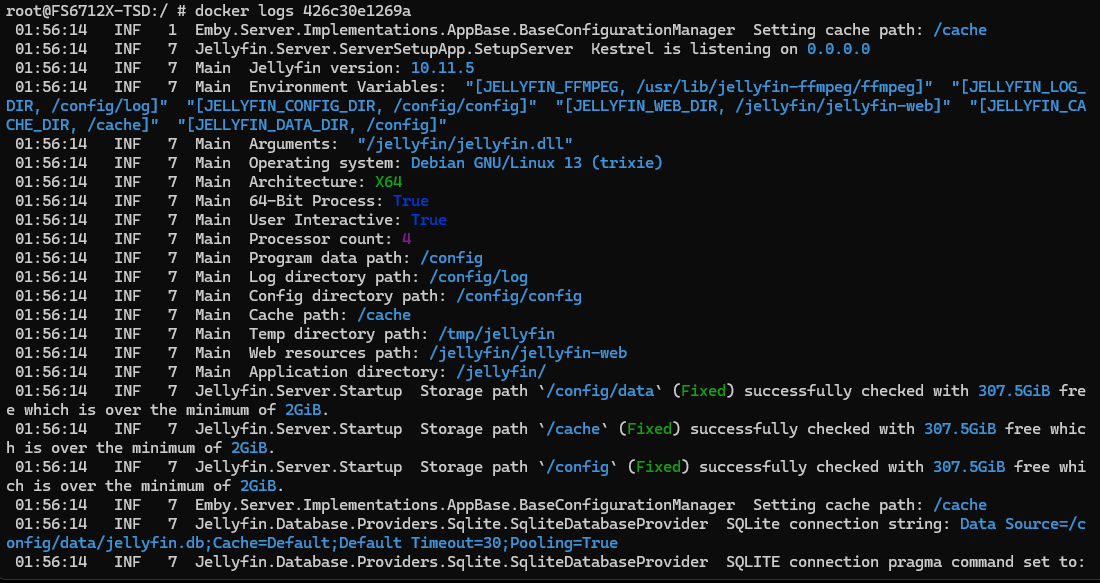Click the Config directory path /config/config

[x=519, y=295]
